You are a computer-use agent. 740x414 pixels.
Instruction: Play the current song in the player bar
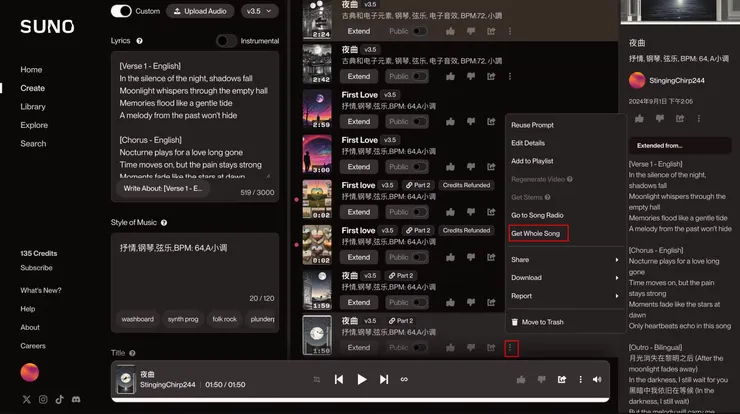(x=362, y=380)
